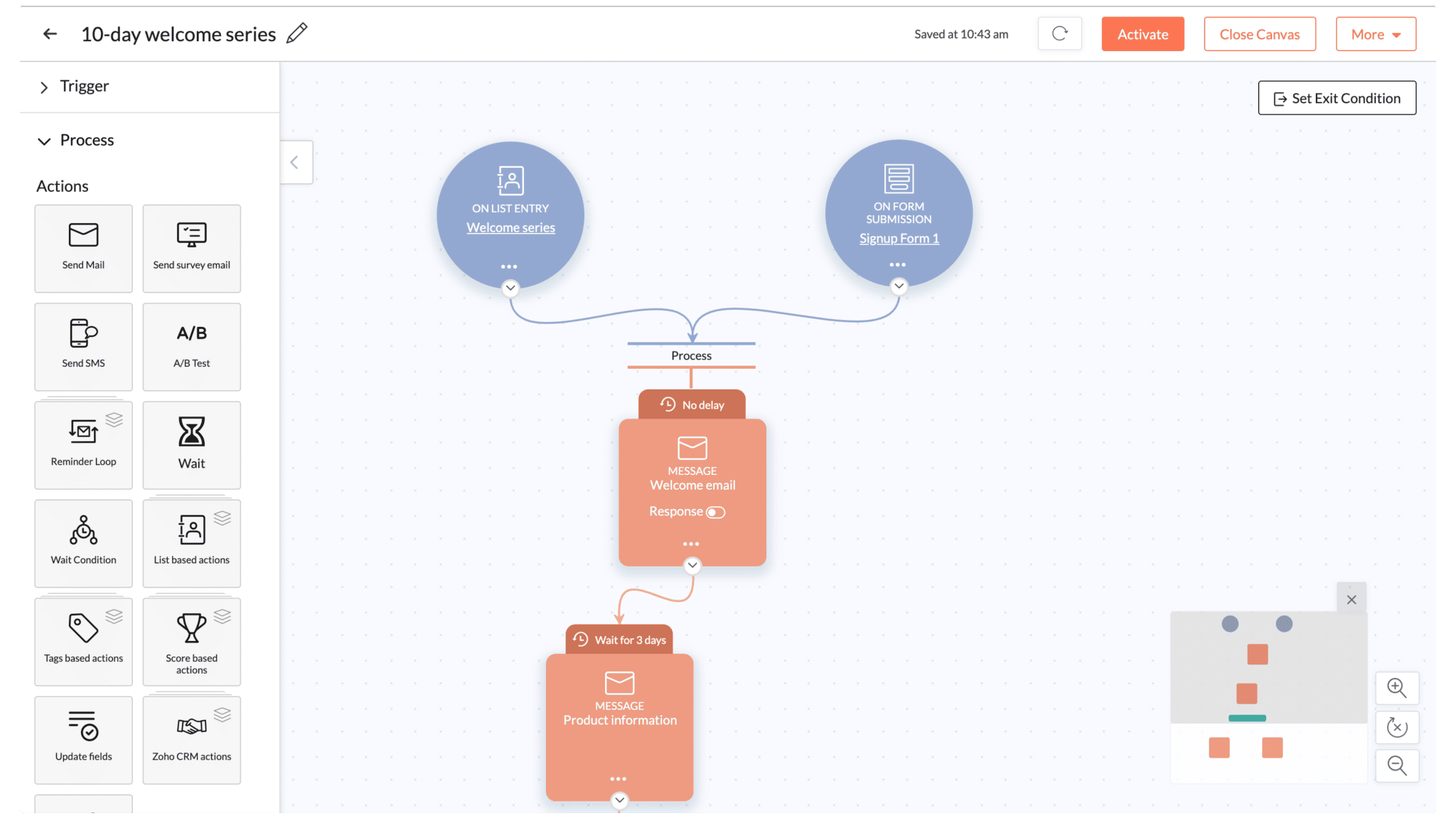The width and height of the screenshot is (1456, 818).
Task: Expand connector under On Form Submission trigger
Action: pyautogui.click(x=899, y=286)
